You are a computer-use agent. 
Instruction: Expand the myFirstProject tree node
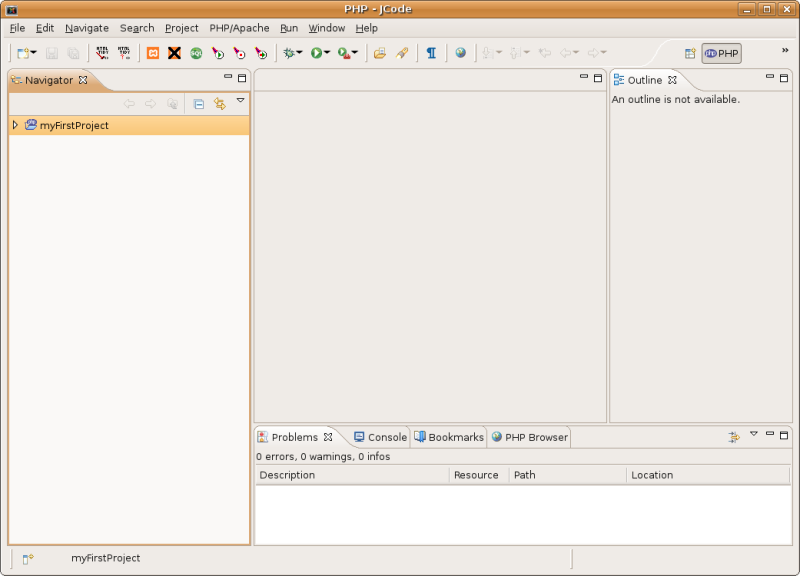(x=15, y=125)
